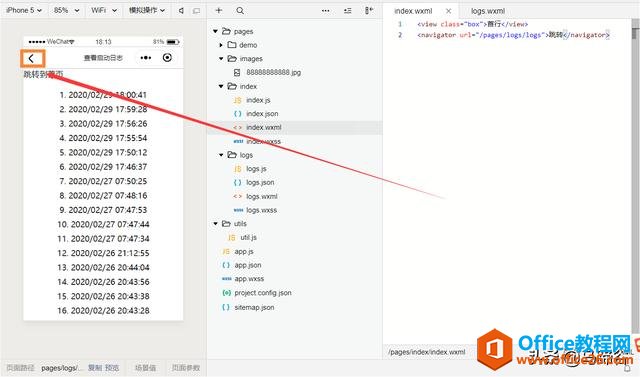
Task: Click the detach simulator window icon
Action: point(196,11)
